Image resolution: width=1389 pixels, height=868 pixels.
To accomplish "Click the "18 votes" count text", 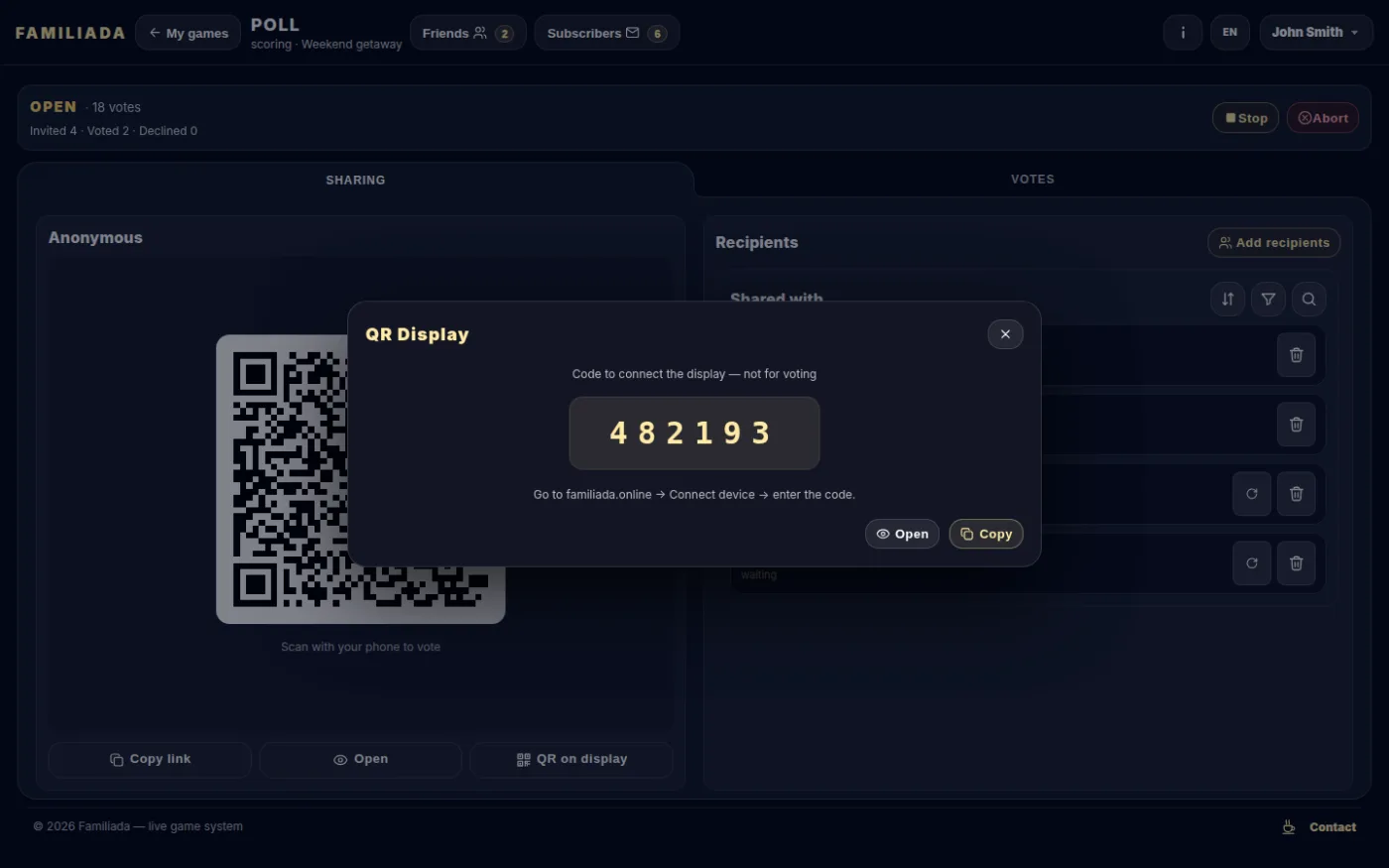I will [116, 107].
